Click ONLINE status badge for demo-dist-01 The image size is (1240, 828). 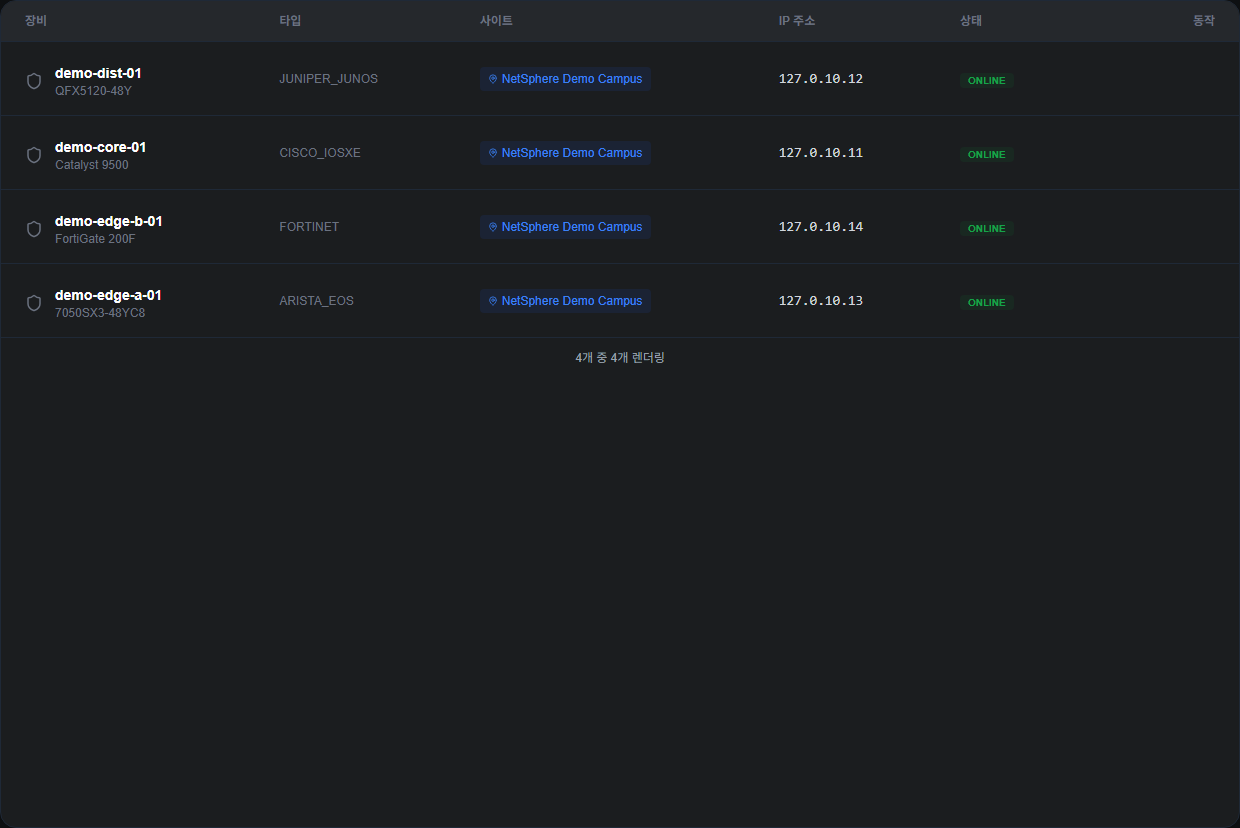coord(986,80)
